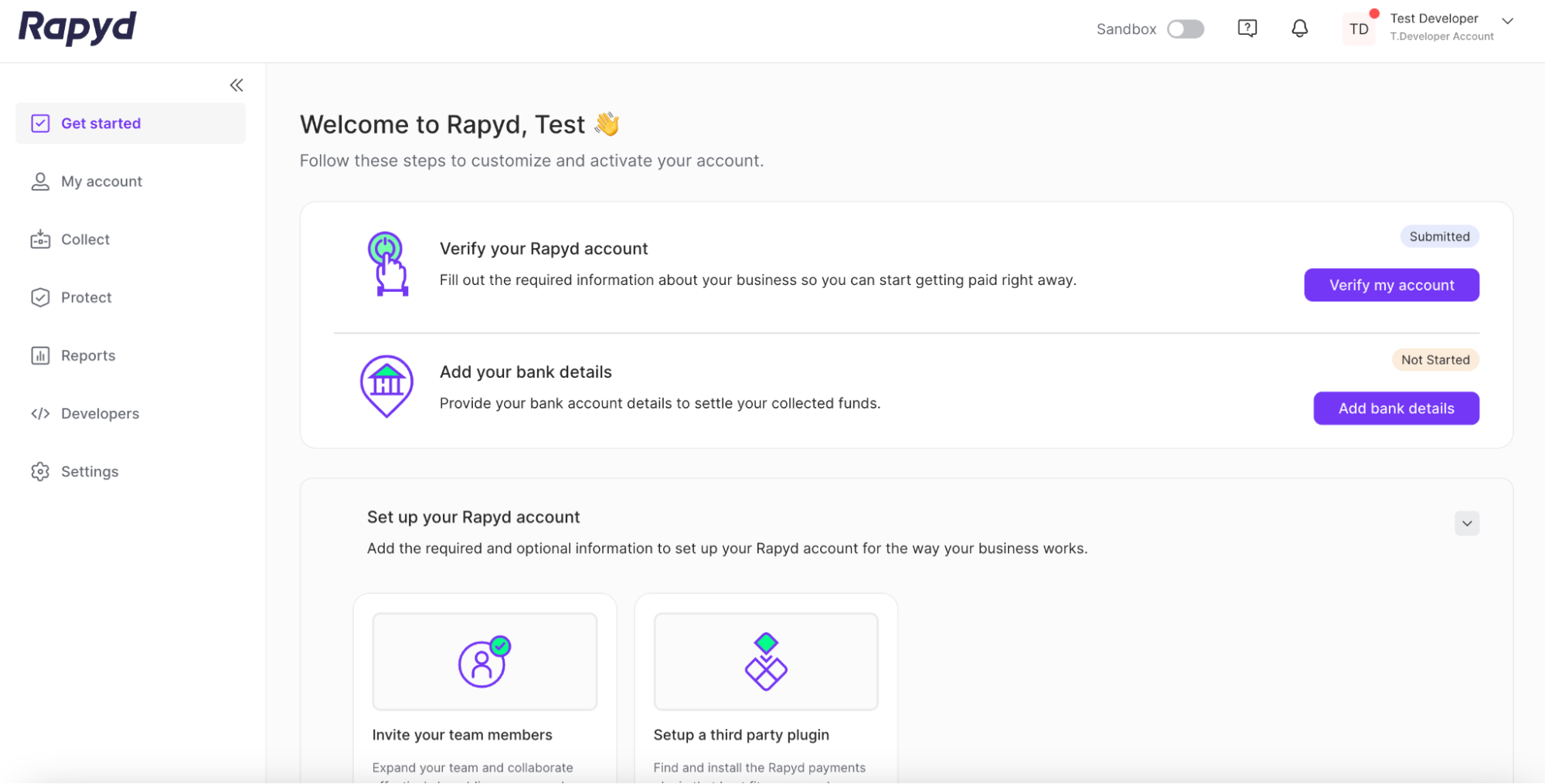Click the Settings gear icon in sidebar
This screenshot has height=784, width=1545.
point(40,471)
